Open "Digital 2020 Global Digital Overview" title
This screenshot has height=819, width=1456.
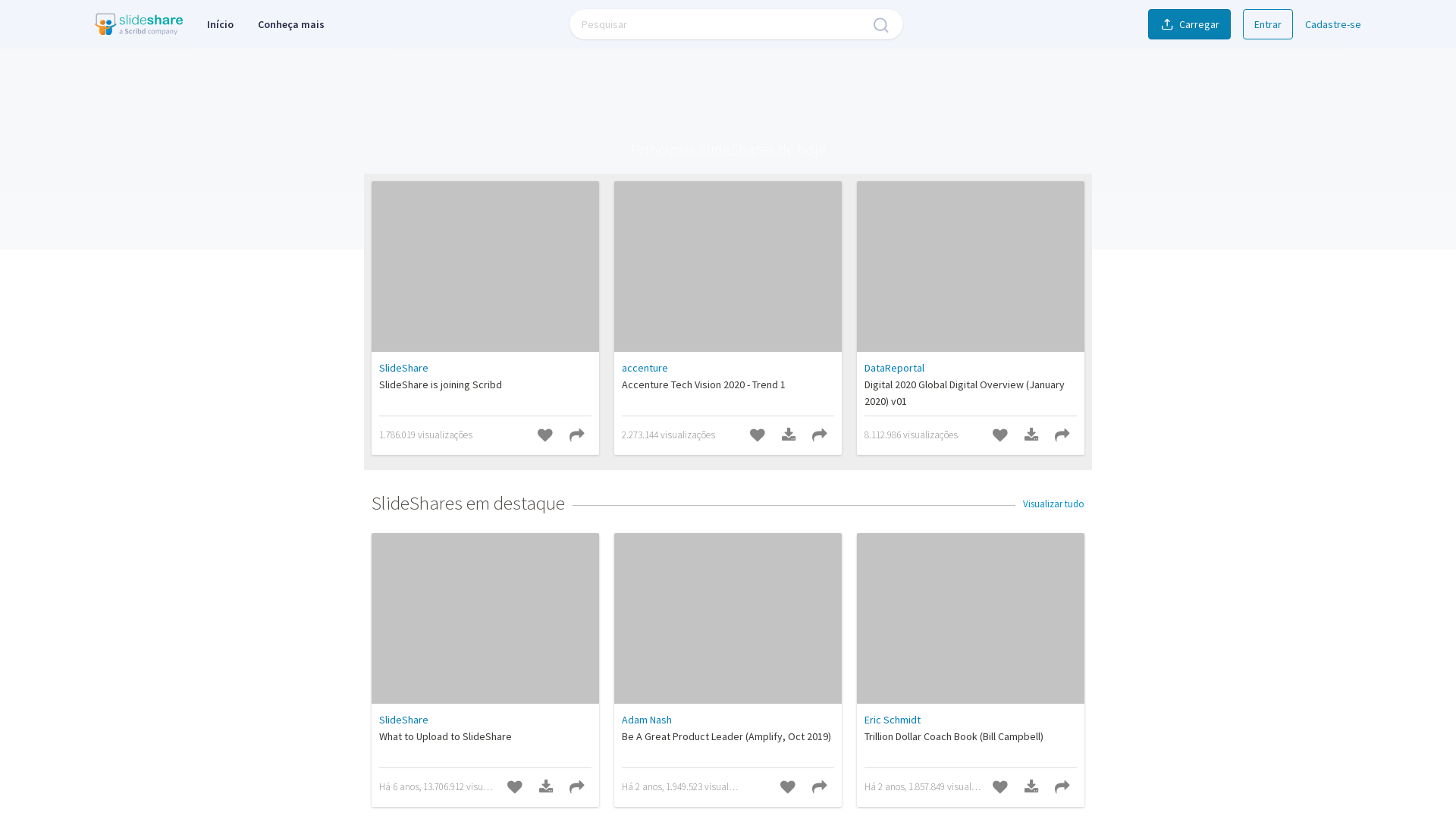pyautogui.click(x=965, y=393)
